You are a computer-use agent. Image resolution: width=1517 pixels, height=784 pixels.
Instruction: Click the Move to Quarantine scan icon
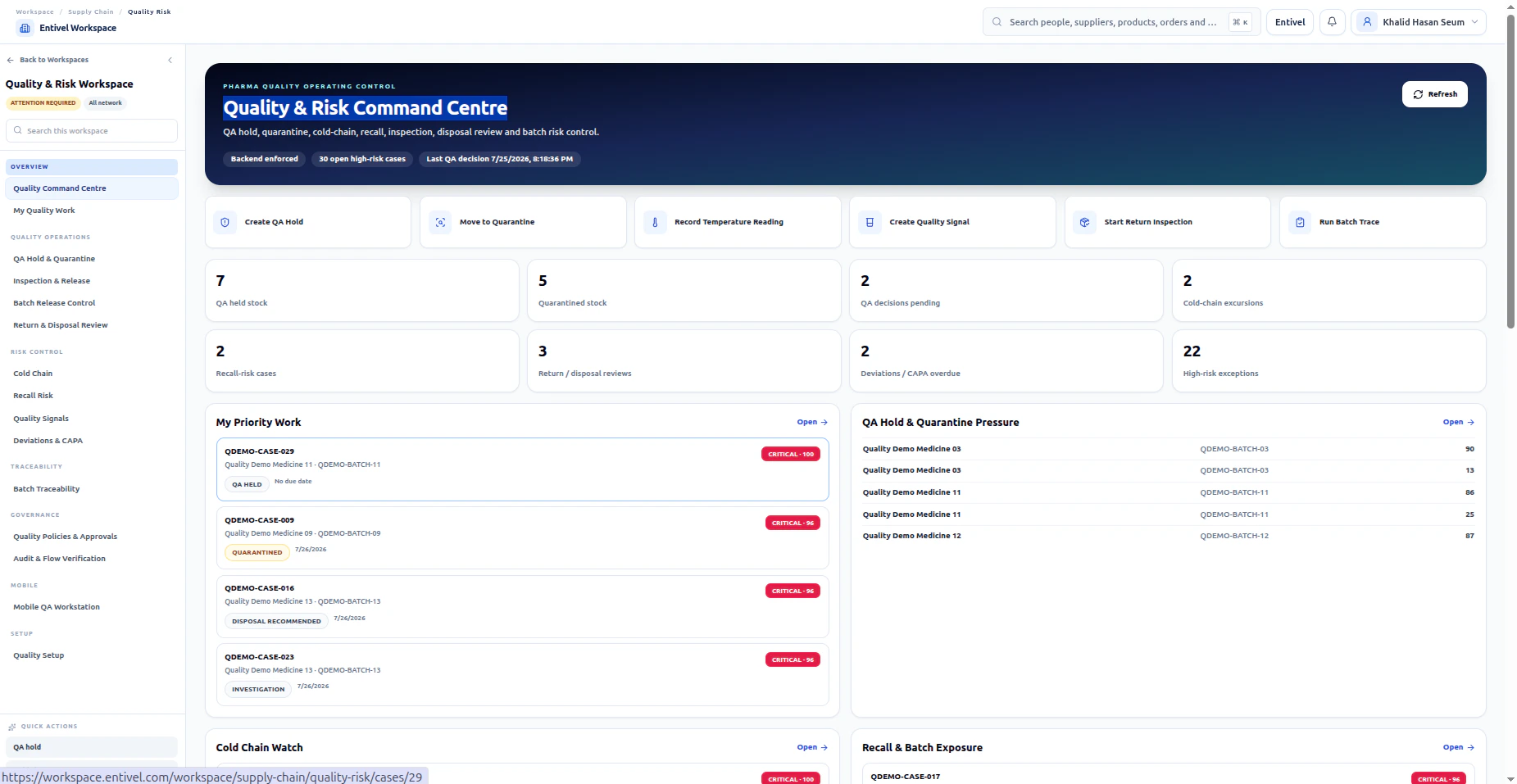(440, 222)
